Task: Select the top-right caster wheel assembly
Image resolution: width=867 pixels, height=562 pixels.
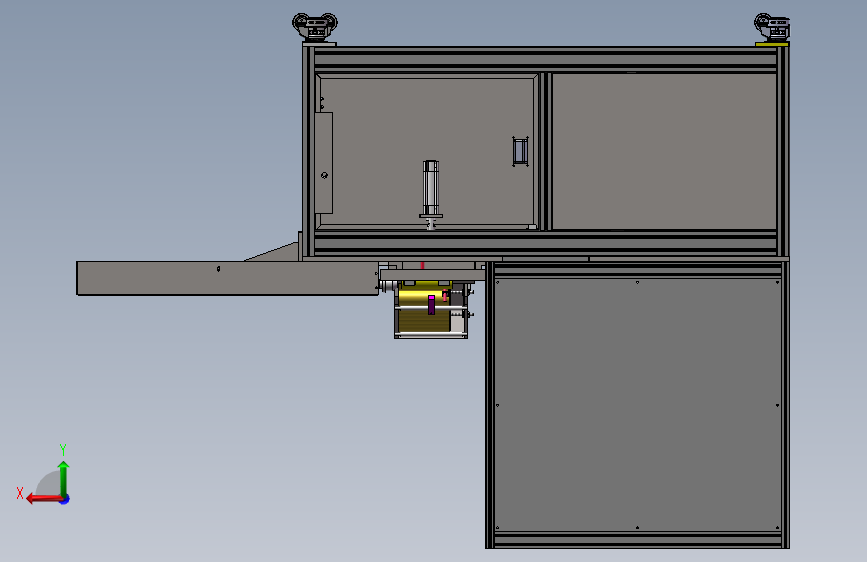Action: click(x=772, y=29)
